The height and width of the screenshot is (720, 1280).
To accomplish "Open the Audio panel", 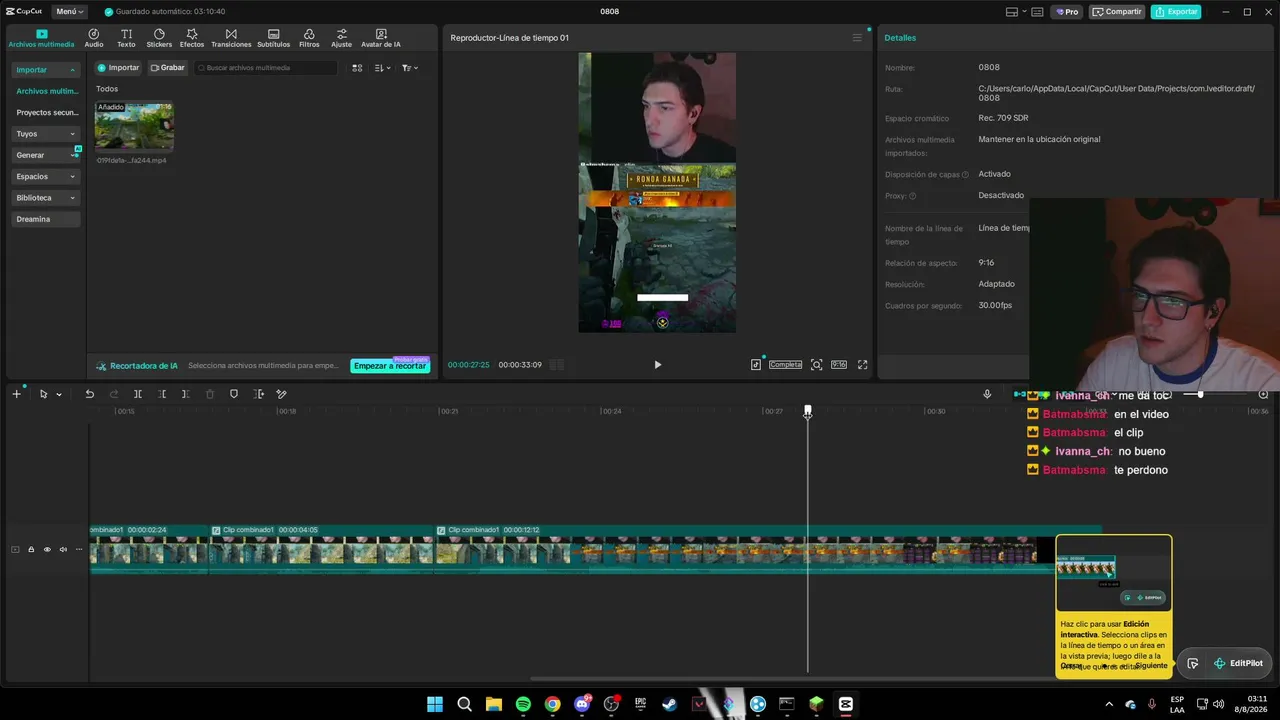I will click(94, 38).
